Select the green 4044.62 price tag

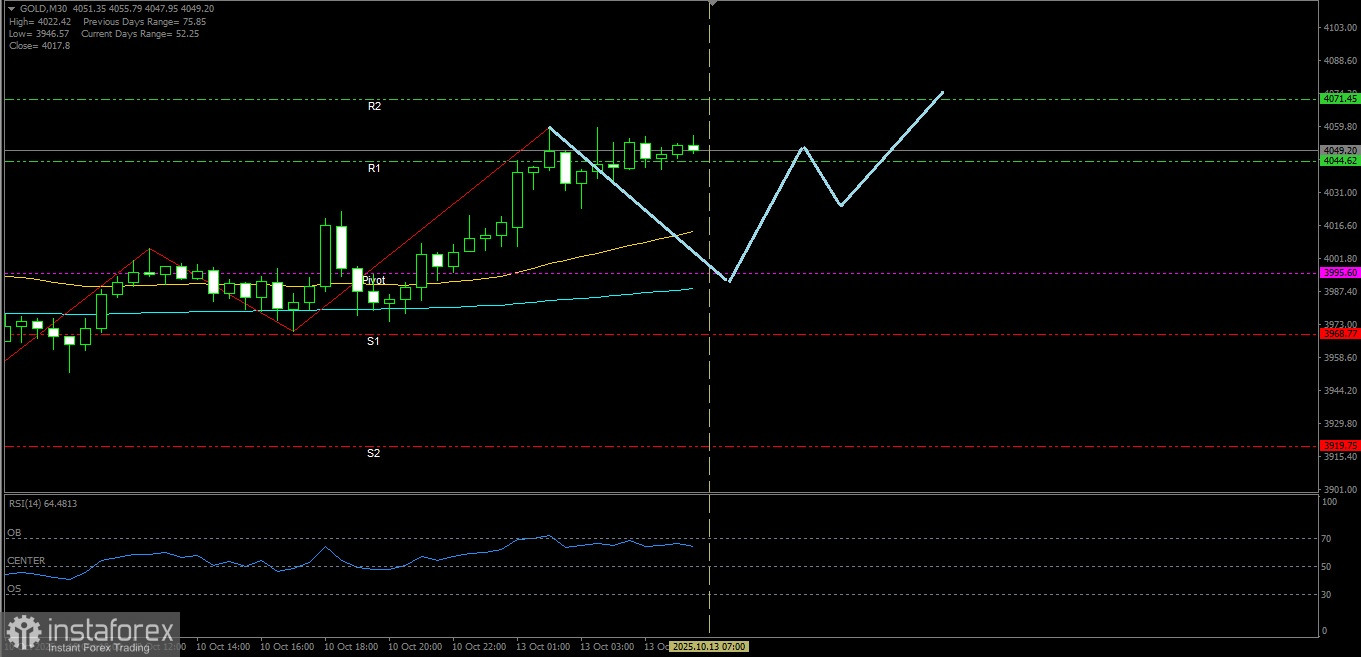coord(1339,160)
